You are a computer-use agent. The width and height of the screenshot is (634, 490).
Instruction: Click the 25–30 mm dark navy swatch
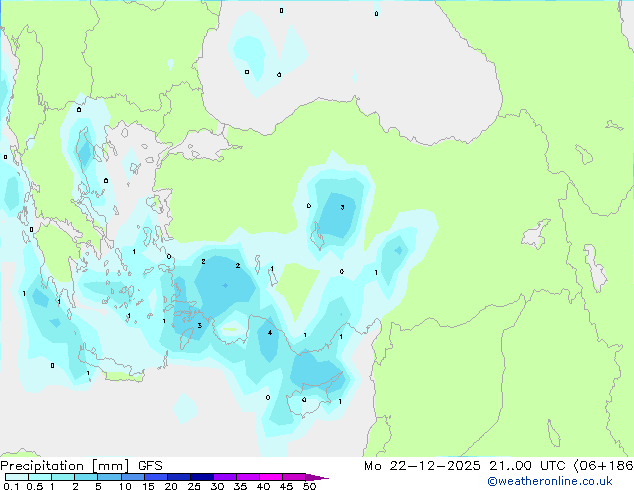point(201,477)
